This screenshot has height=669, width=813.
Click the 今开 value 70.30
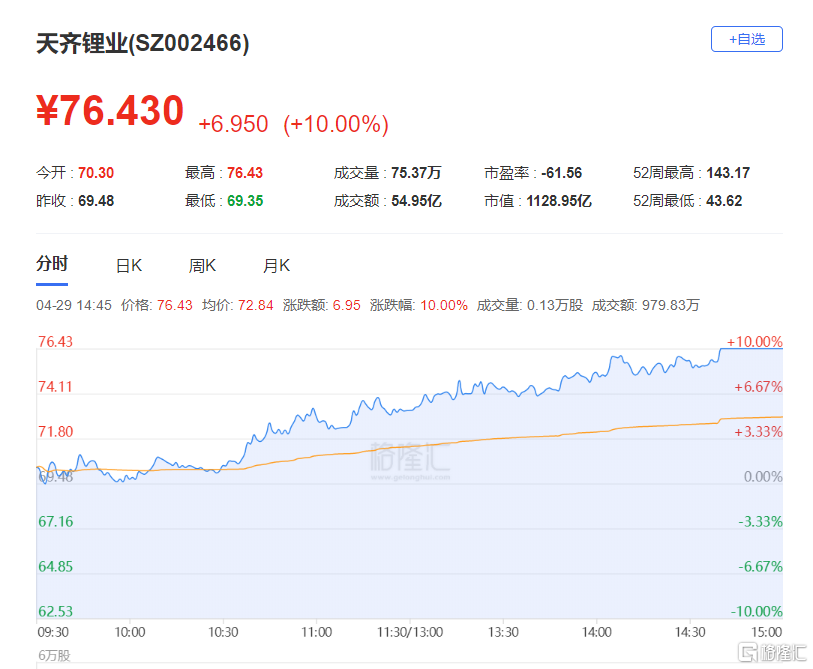[x=96, y=173]
